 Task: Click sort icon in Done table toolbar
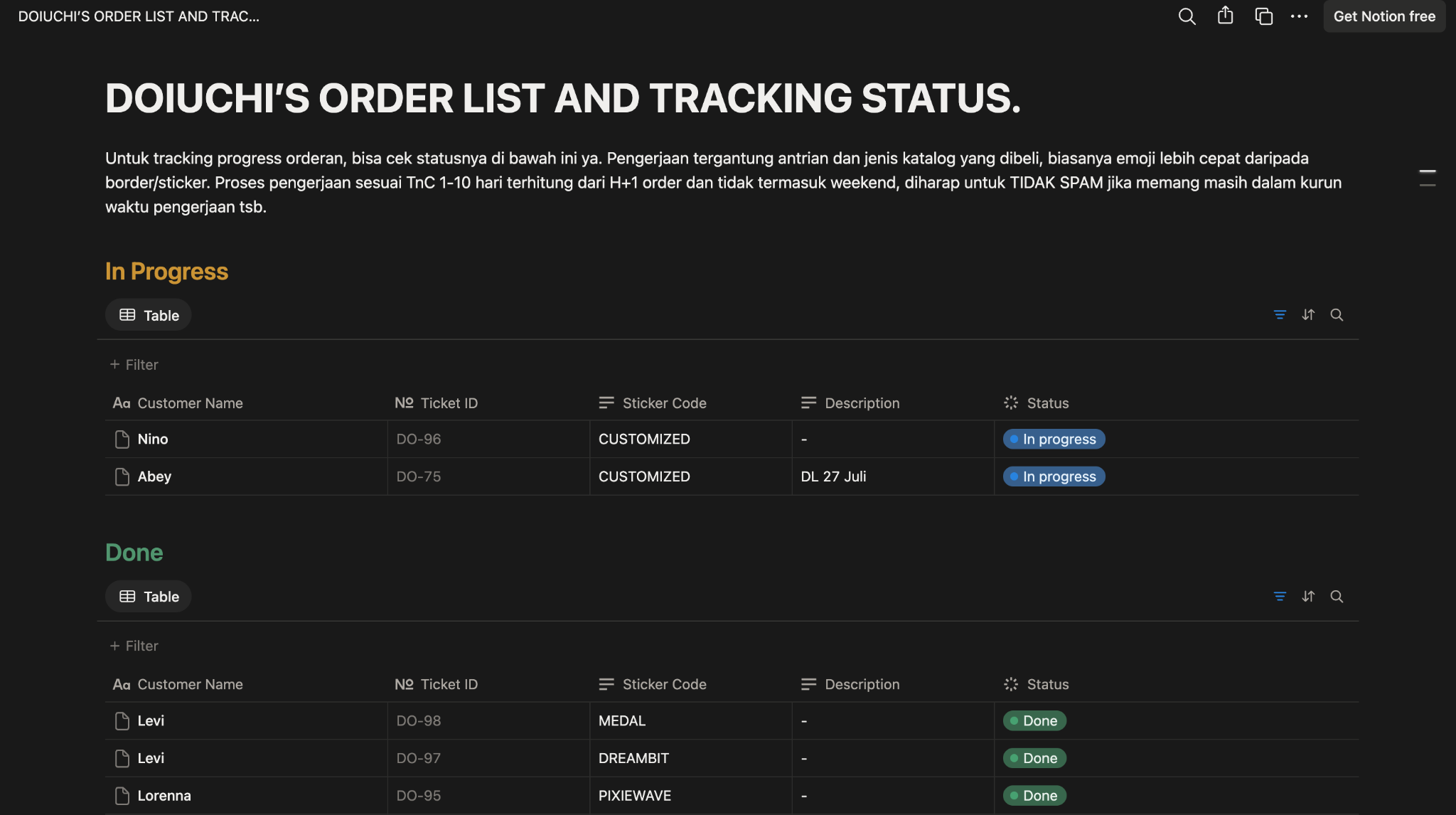(x=1308, y=596)
